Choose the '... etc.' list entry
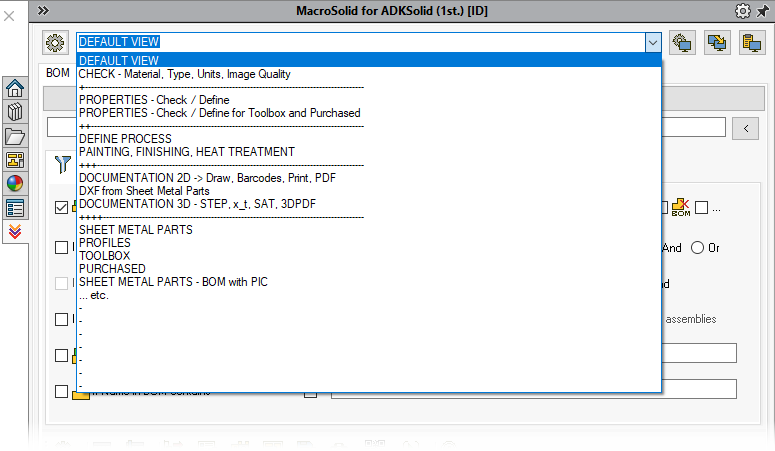Viewport: 775px width, 451px height. coord(369,295)
